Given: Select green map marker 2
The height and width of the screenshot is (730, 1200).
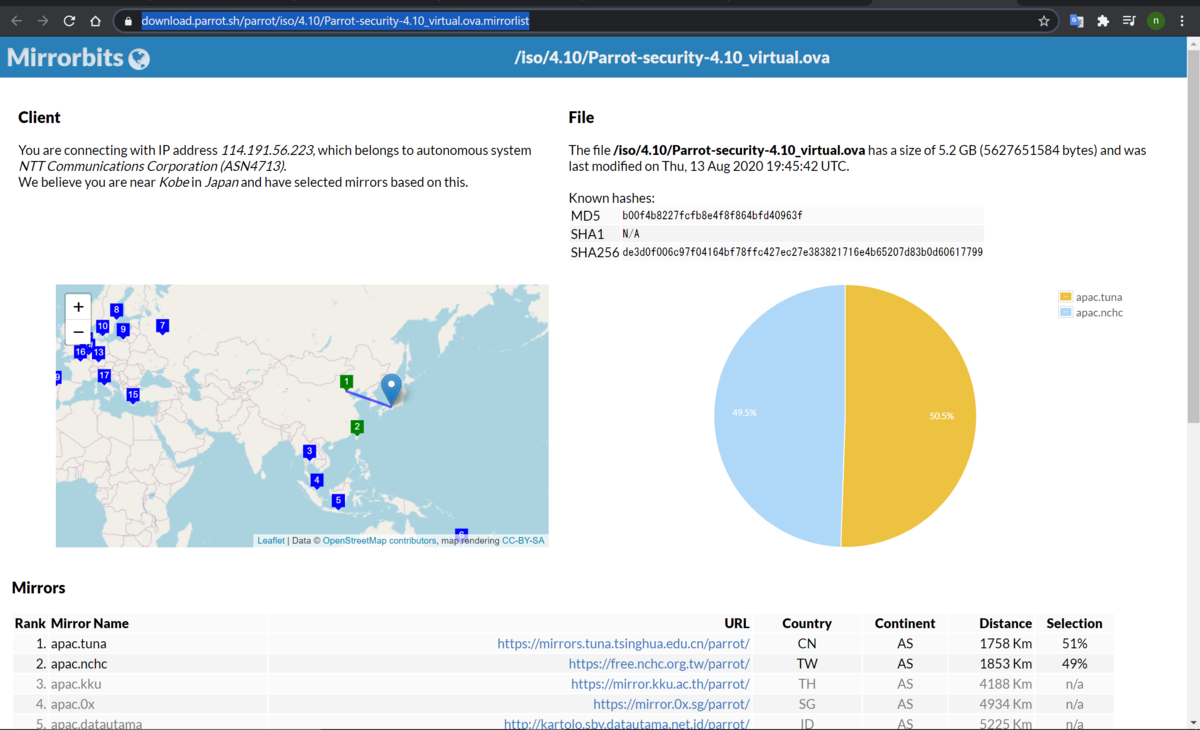Looking at the screenshot, I should point(357,427).
